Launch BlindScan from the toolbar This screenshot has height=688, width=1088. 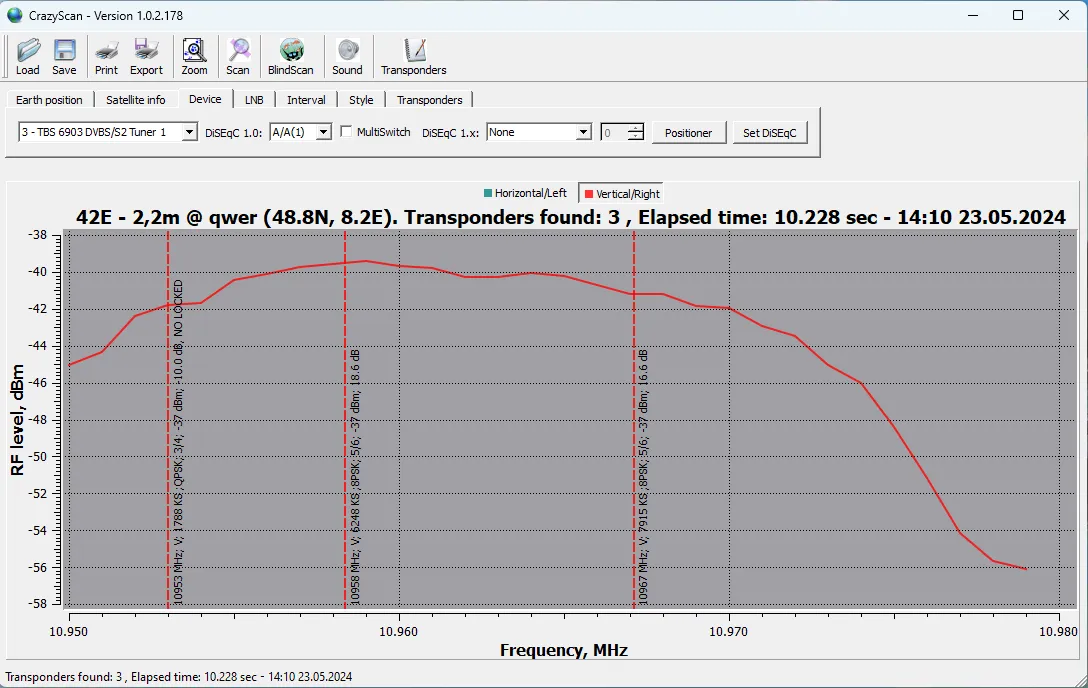click(x=291, y=56)
